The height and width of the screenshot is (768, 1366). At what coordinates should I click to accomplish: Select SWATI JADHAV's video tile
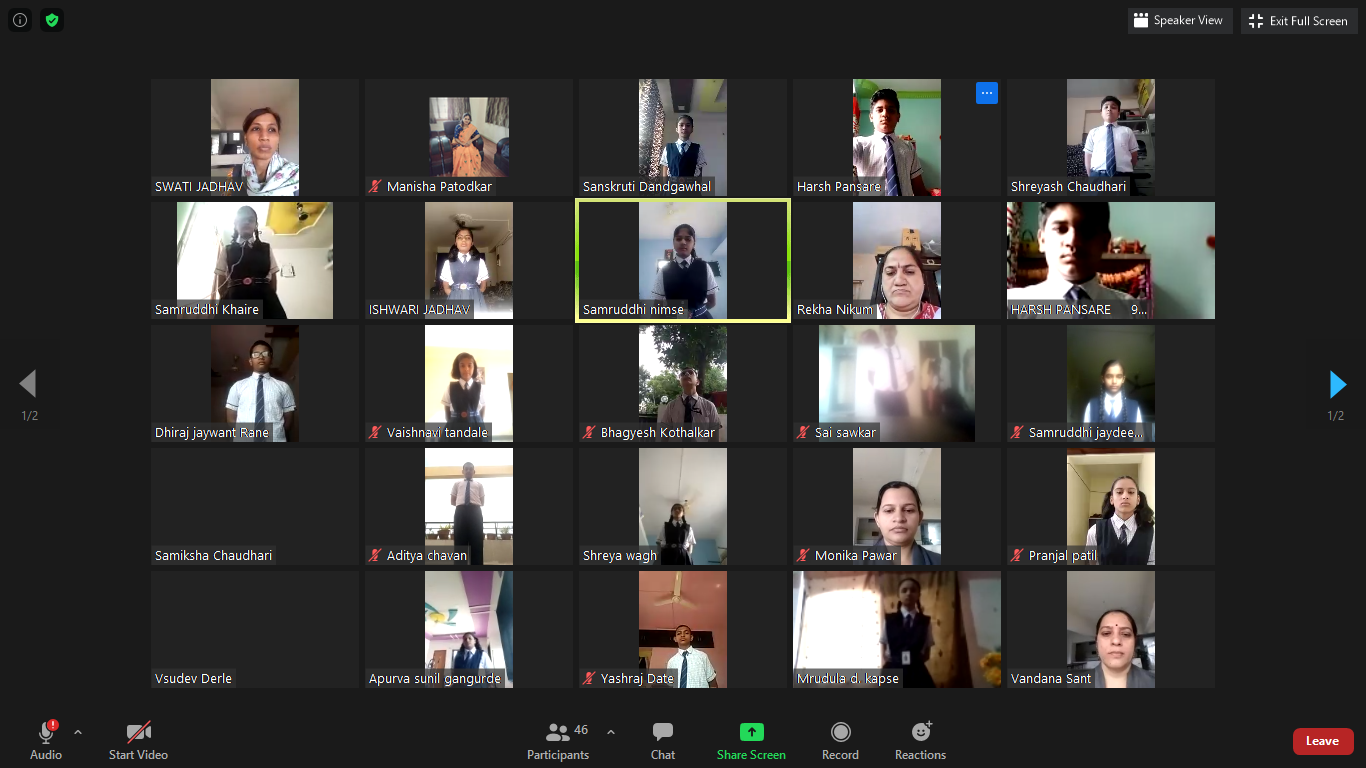tap(255, 137)
